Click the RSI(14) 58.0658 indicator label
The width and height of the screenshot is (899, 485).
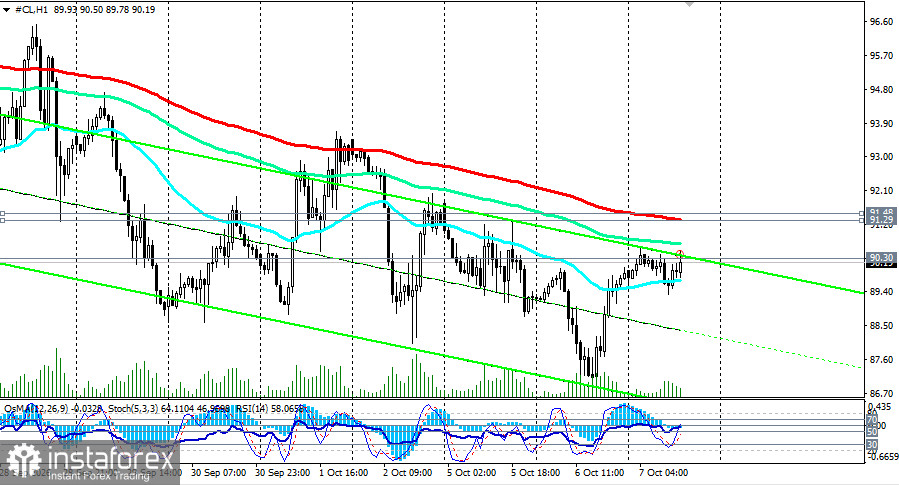272,408
